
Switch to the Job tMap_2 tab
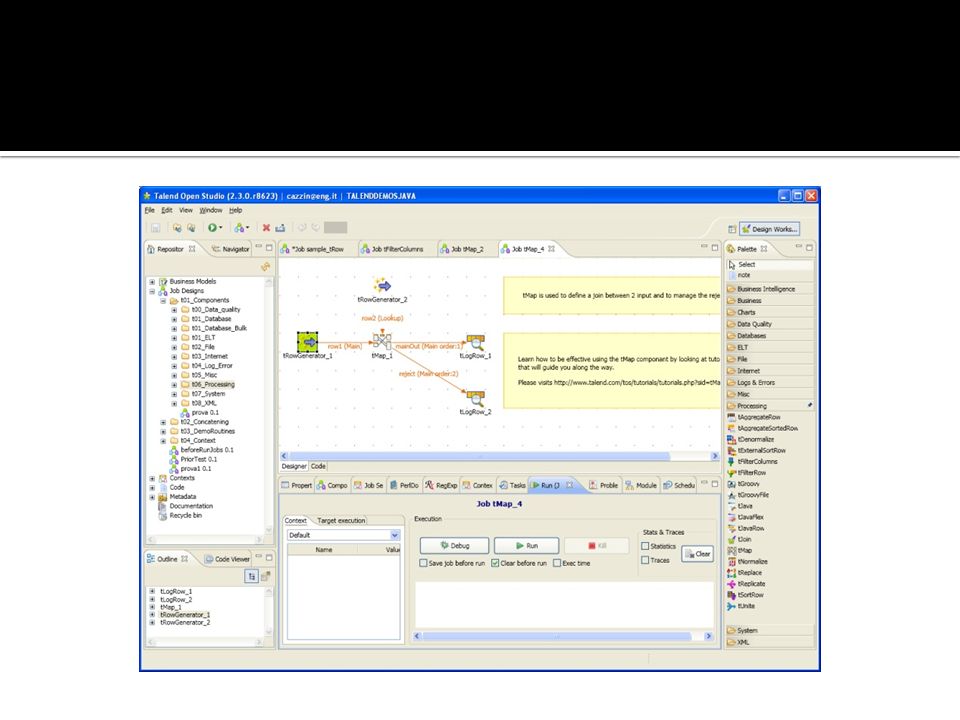462,249
